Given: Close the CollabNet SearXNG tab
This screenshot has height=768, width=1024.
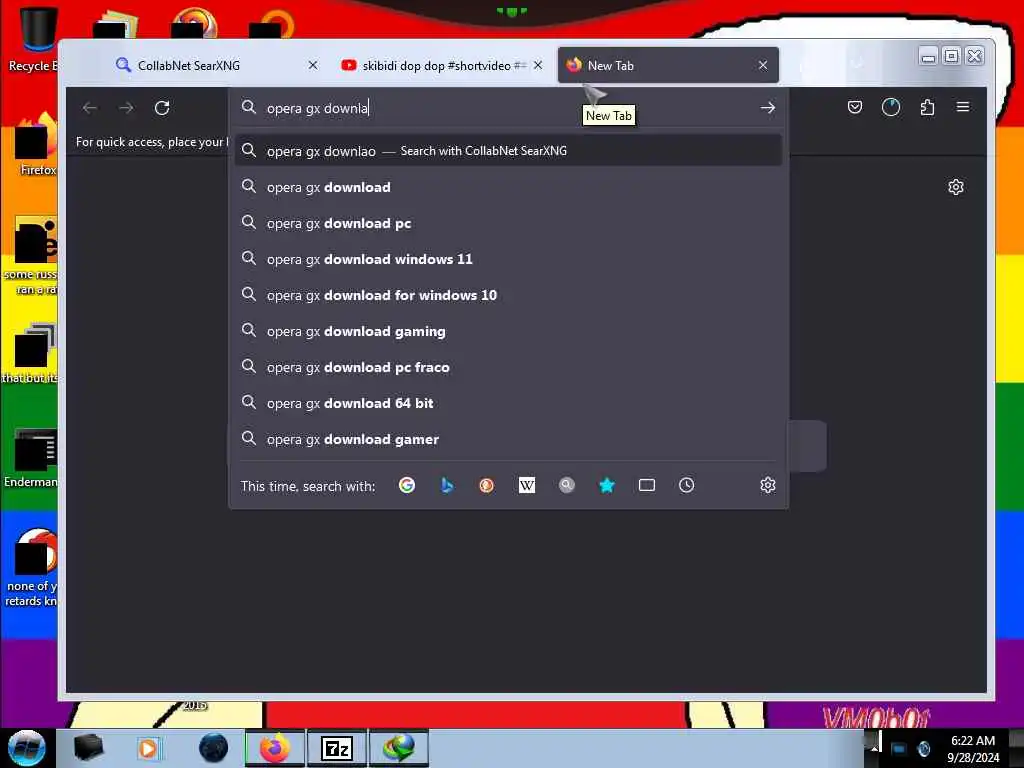Looking at the screenshot, I should 313,65.
